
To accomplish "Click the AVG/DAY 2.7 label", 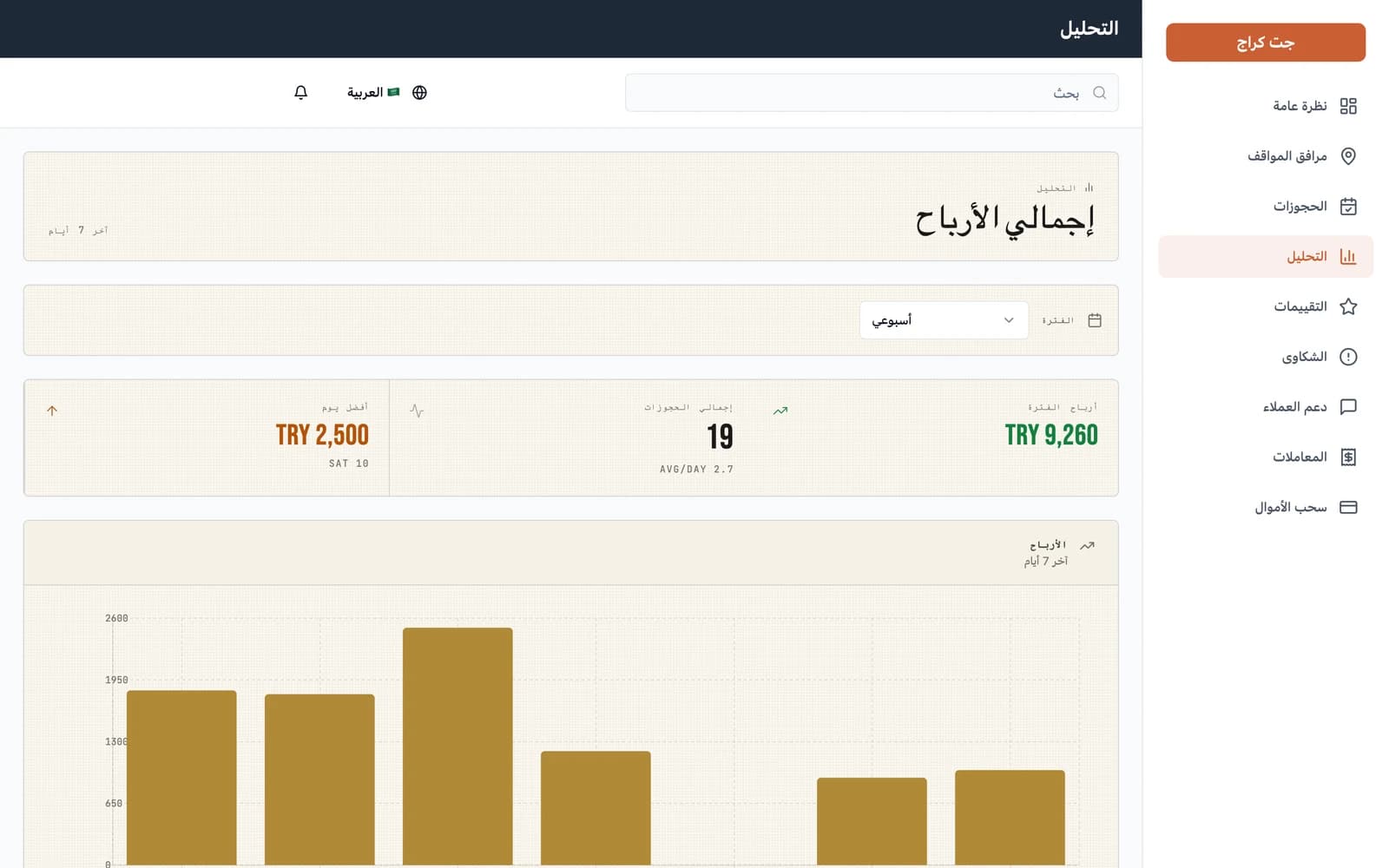I will [696, 470].
